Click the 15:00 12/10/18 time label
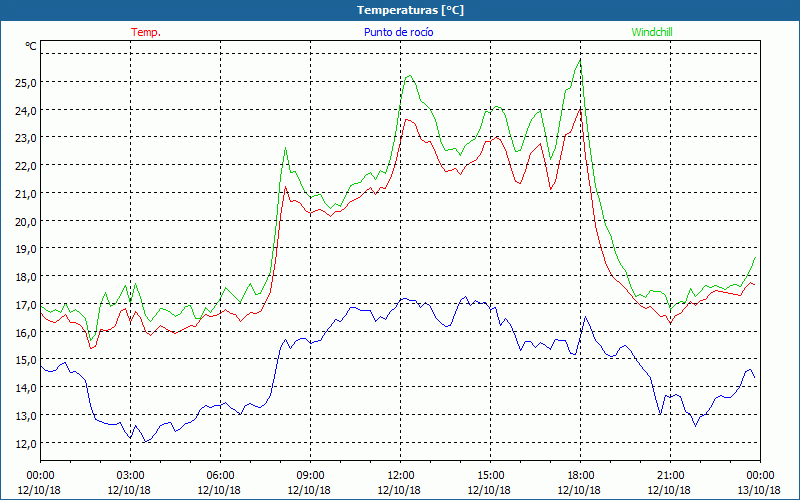 pos(490,483)
